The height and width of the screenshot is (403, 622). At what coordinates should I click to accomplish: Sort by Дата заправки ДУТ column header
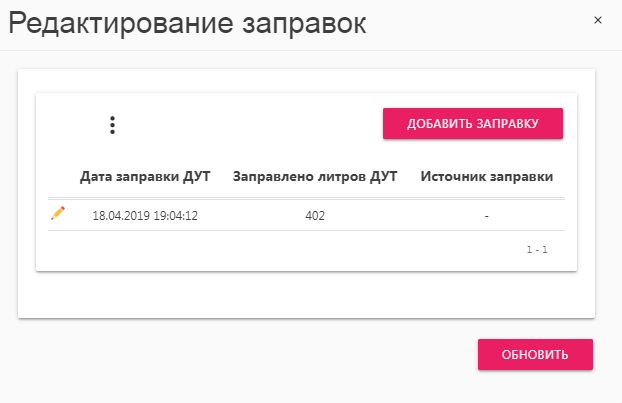(x=145, y=176)
